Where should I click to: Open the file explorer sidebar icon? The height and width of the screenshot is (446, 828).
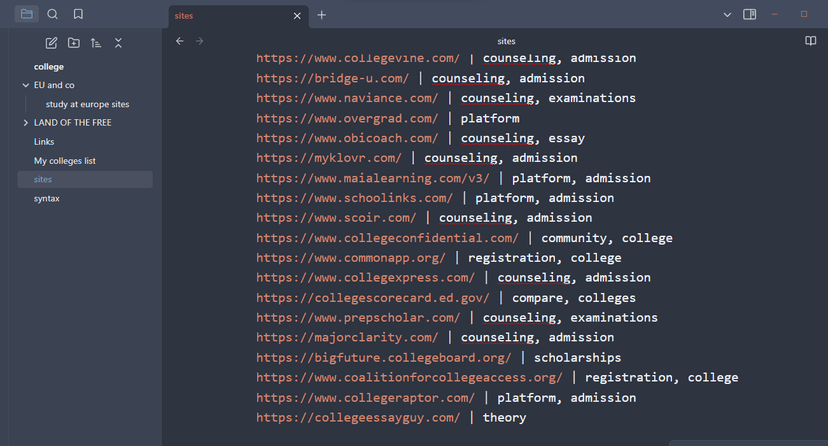click(x=26, y=14)
